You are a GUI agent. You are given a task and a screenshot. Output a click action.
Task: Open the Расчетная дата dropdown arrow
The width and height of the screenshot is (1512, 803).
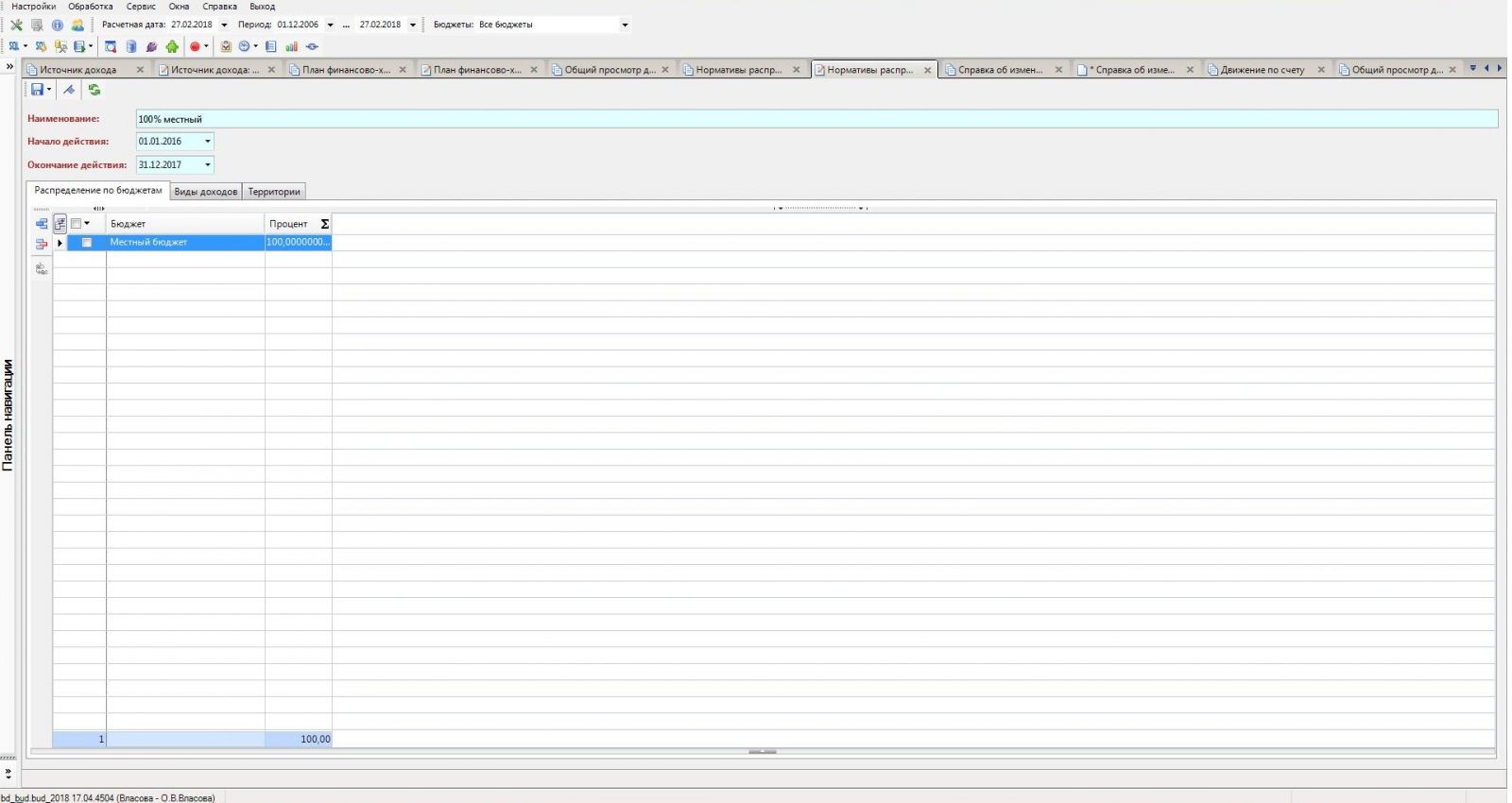pos(224,25)
